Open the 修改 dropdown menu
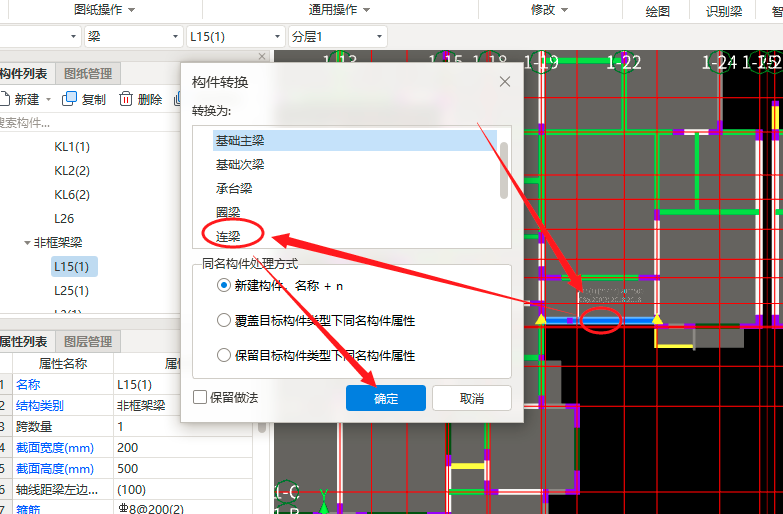Screen dimensions: 783x514 549,9
